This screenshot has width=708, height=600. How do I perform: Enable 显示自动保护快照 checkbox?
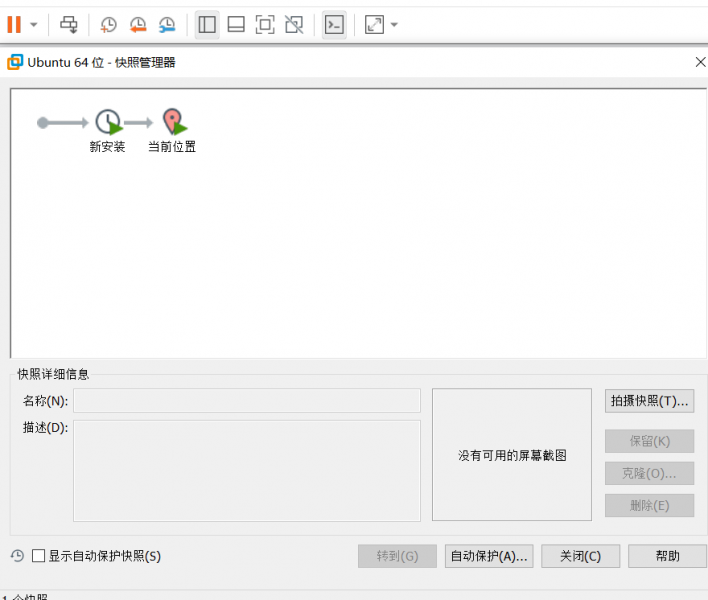tap(39, 556)
